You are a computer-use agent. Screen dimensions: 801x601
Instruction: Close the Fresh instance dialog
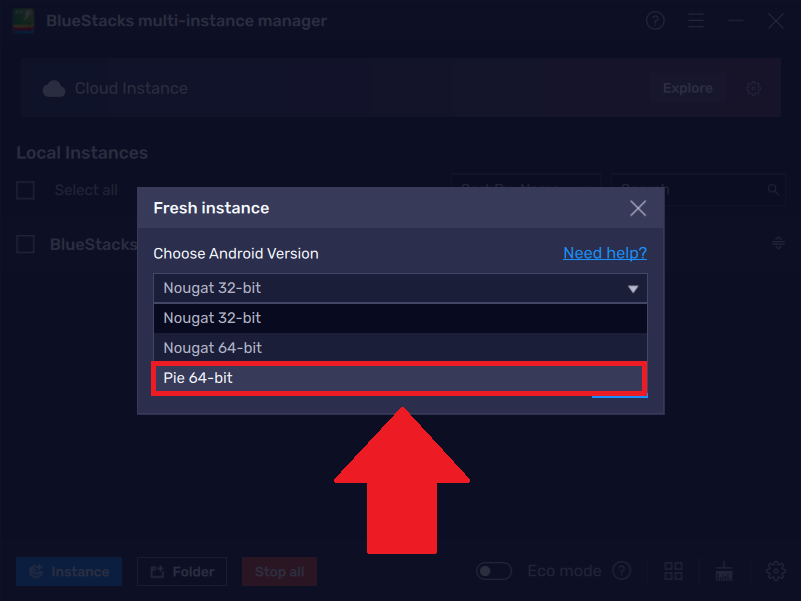click(638, 208)
